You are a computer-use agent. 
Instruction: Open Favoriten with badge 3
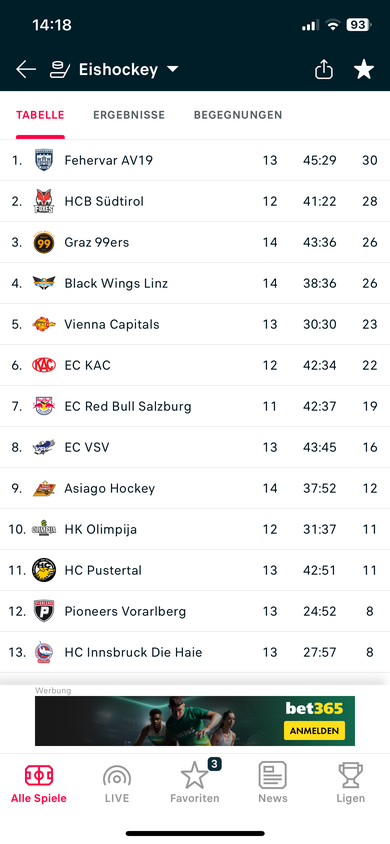coord(195,784)
